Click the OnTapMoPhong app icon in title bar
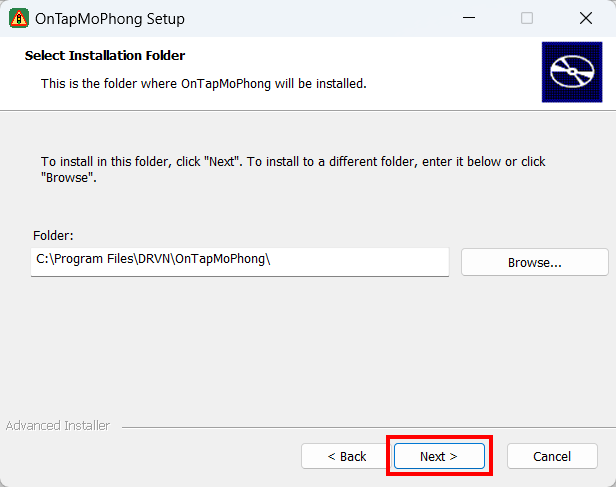This screenshot has width=616, height=487. [19, 18]
